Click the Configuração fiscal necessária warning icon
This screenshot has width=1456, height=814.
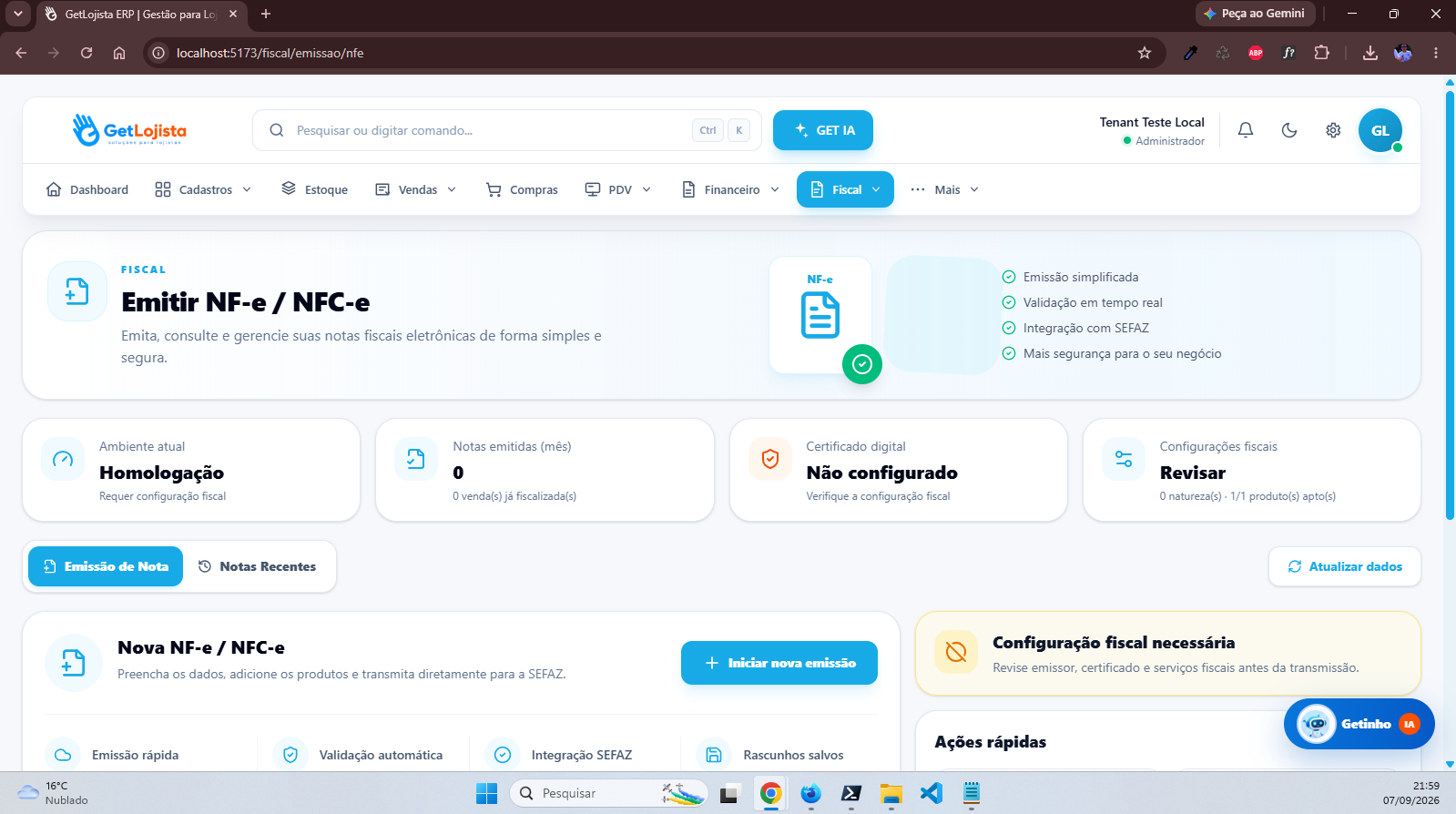[956, 652]
